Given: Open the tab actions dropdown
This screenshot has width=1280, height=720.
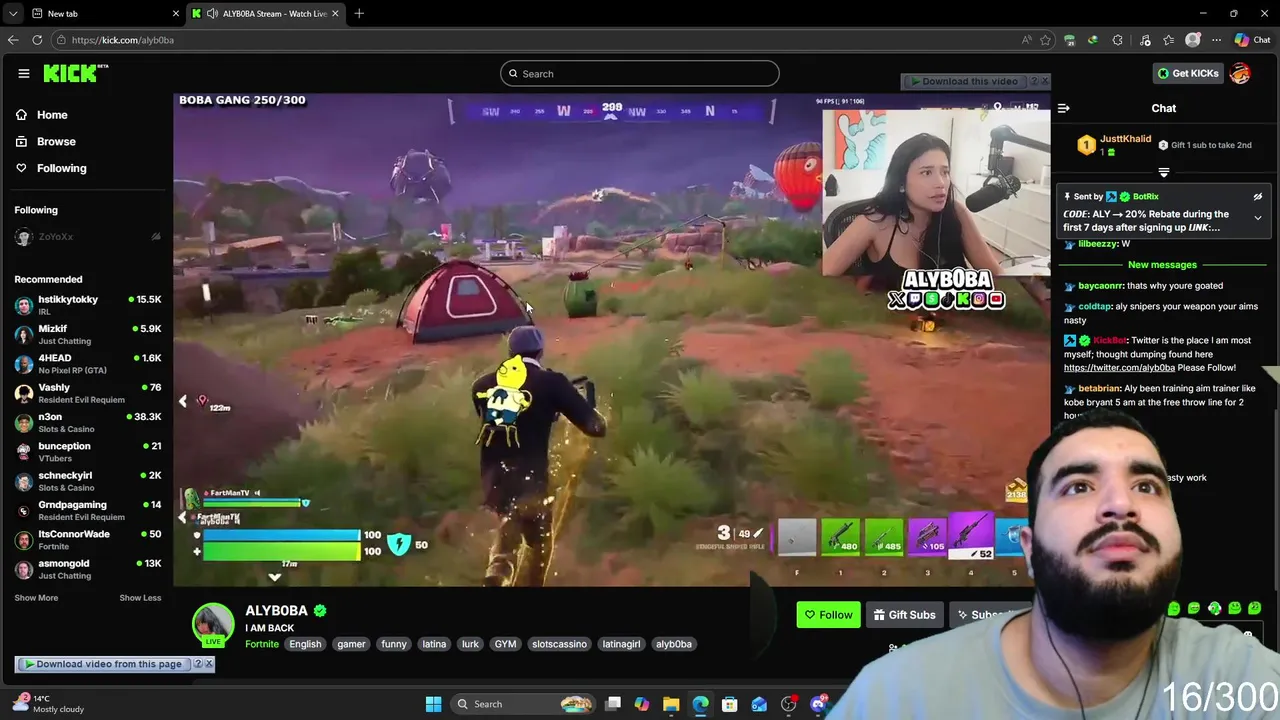Looking at the screenshot, I should click(13, 13).
